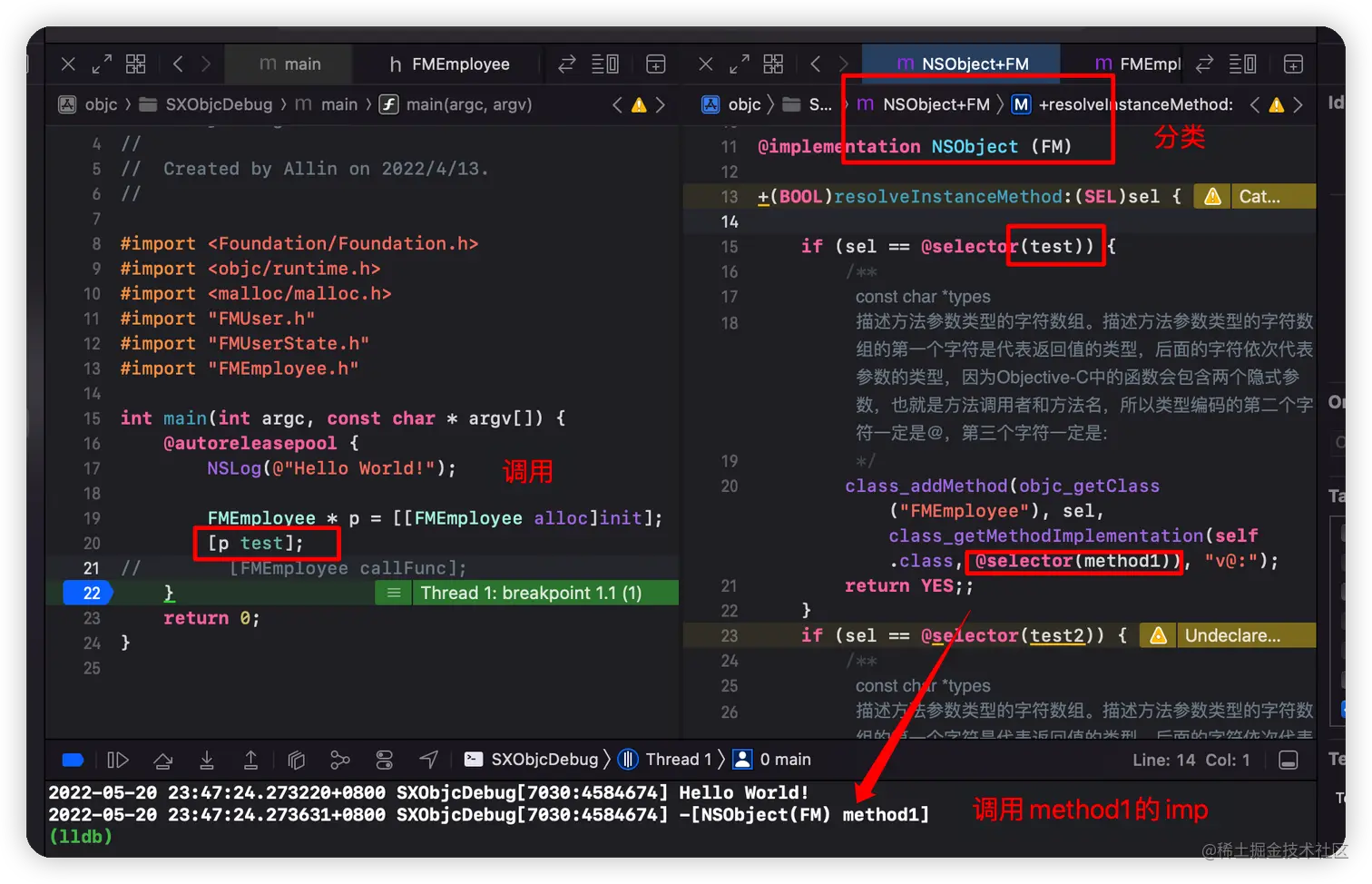Open the objc project item in right jump bar
1372x884 pixels.
pyautogui.click(x=731, y=104)
